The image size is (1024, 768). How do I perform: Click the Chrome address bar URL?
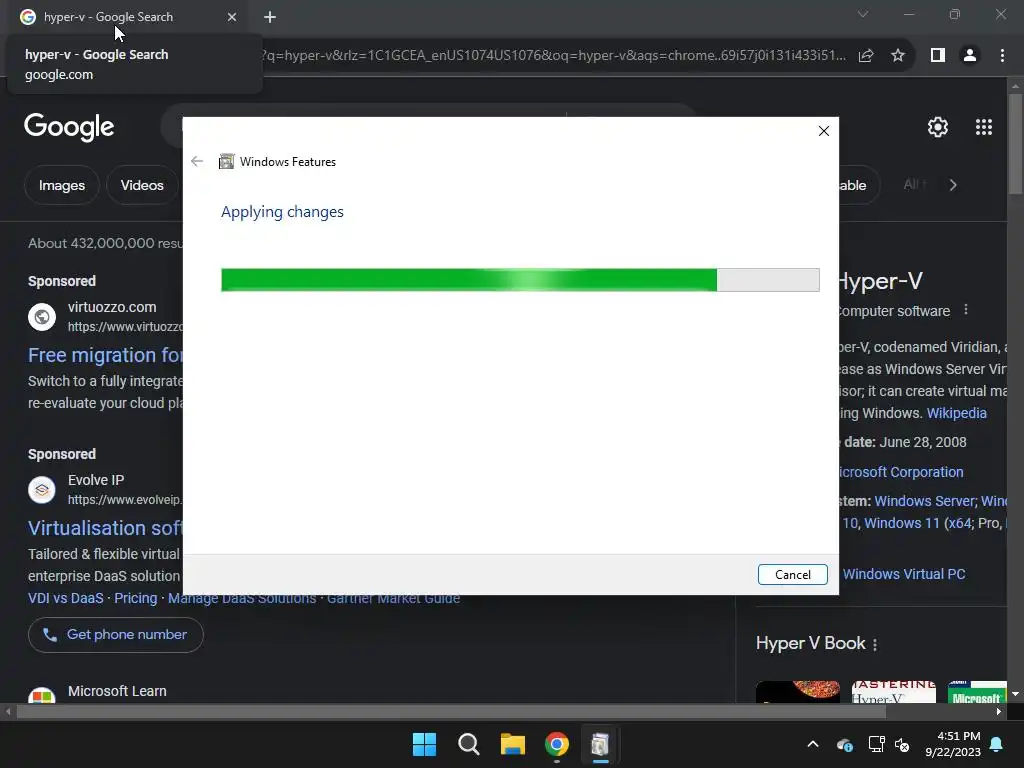coord(554,56)
